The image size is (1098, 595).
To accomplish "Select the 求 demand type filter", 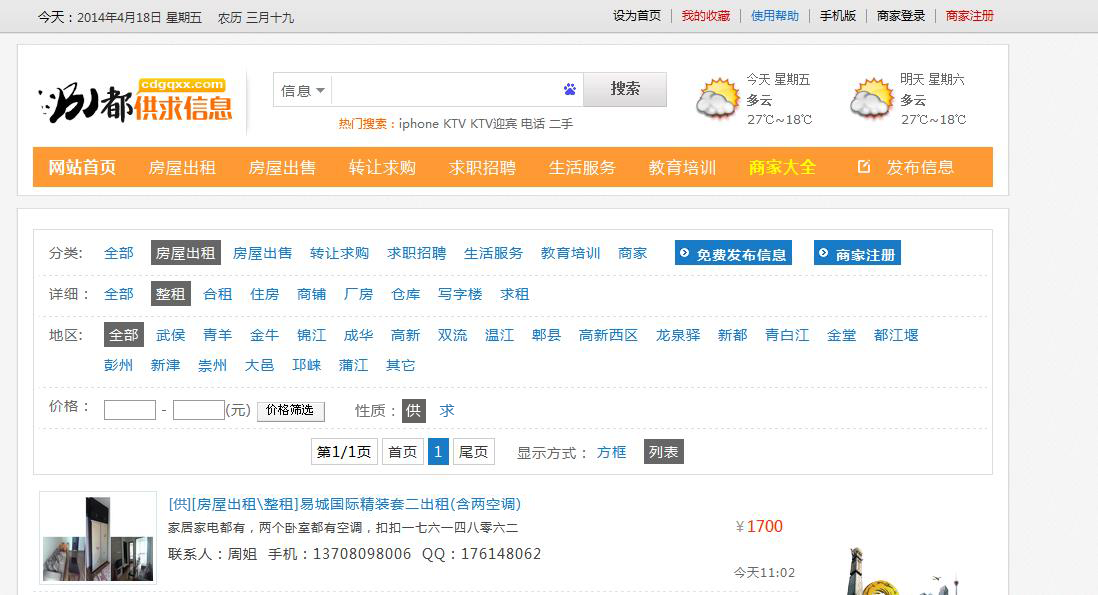I will 447,410.
